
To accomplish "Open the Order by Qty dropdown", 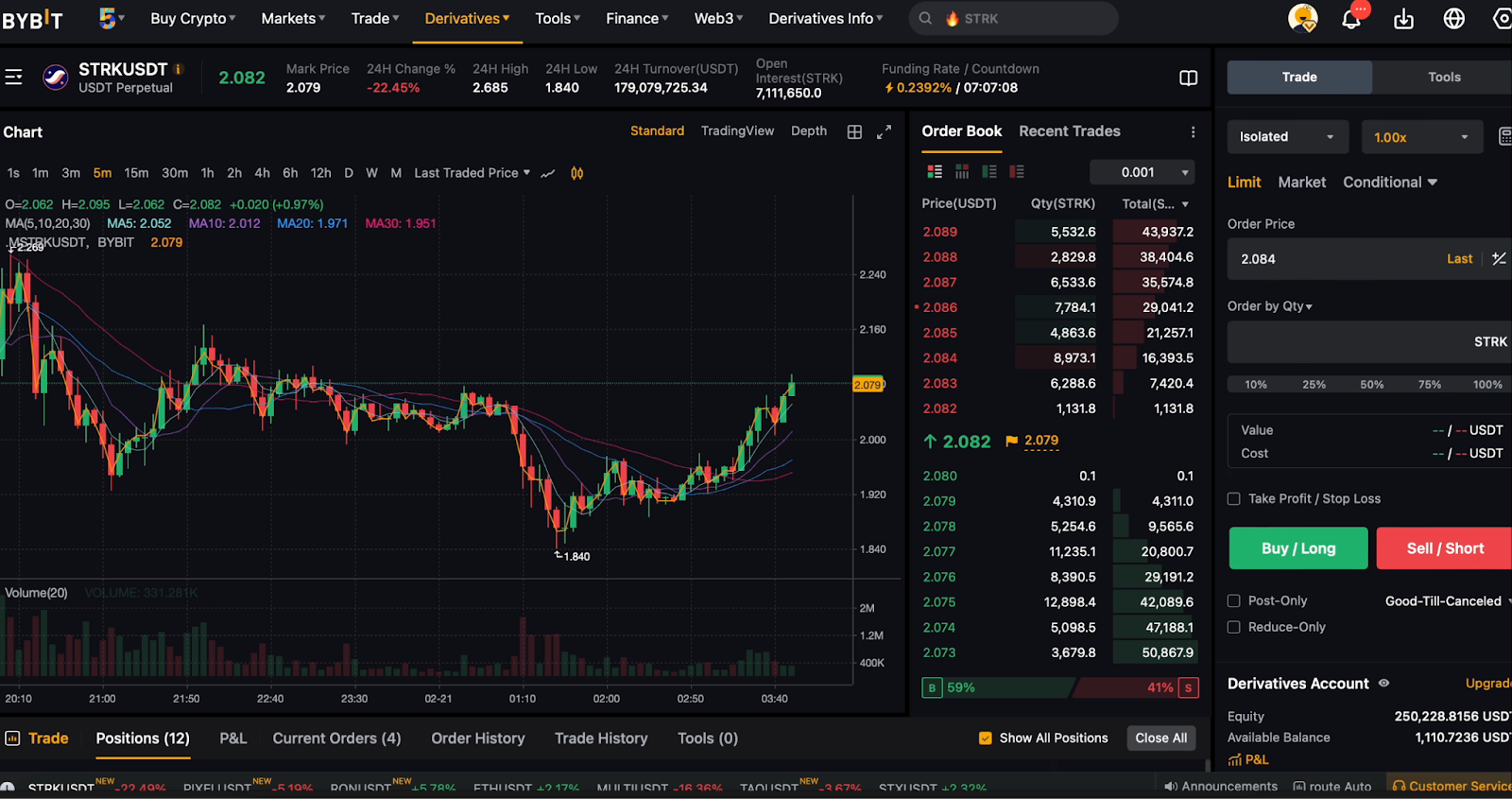I will click(x=1269, y=306).
